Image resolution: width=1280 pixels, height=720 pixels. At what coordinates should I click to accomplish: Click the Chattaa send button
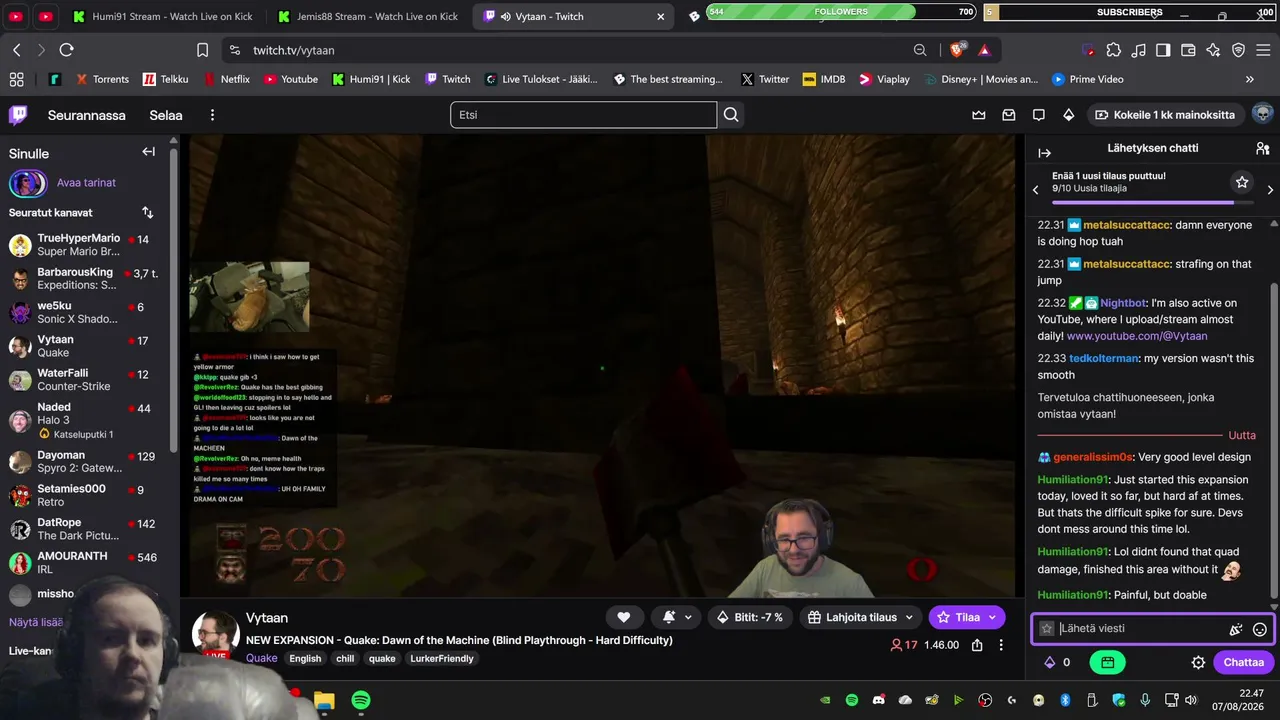click(1244, 662)
